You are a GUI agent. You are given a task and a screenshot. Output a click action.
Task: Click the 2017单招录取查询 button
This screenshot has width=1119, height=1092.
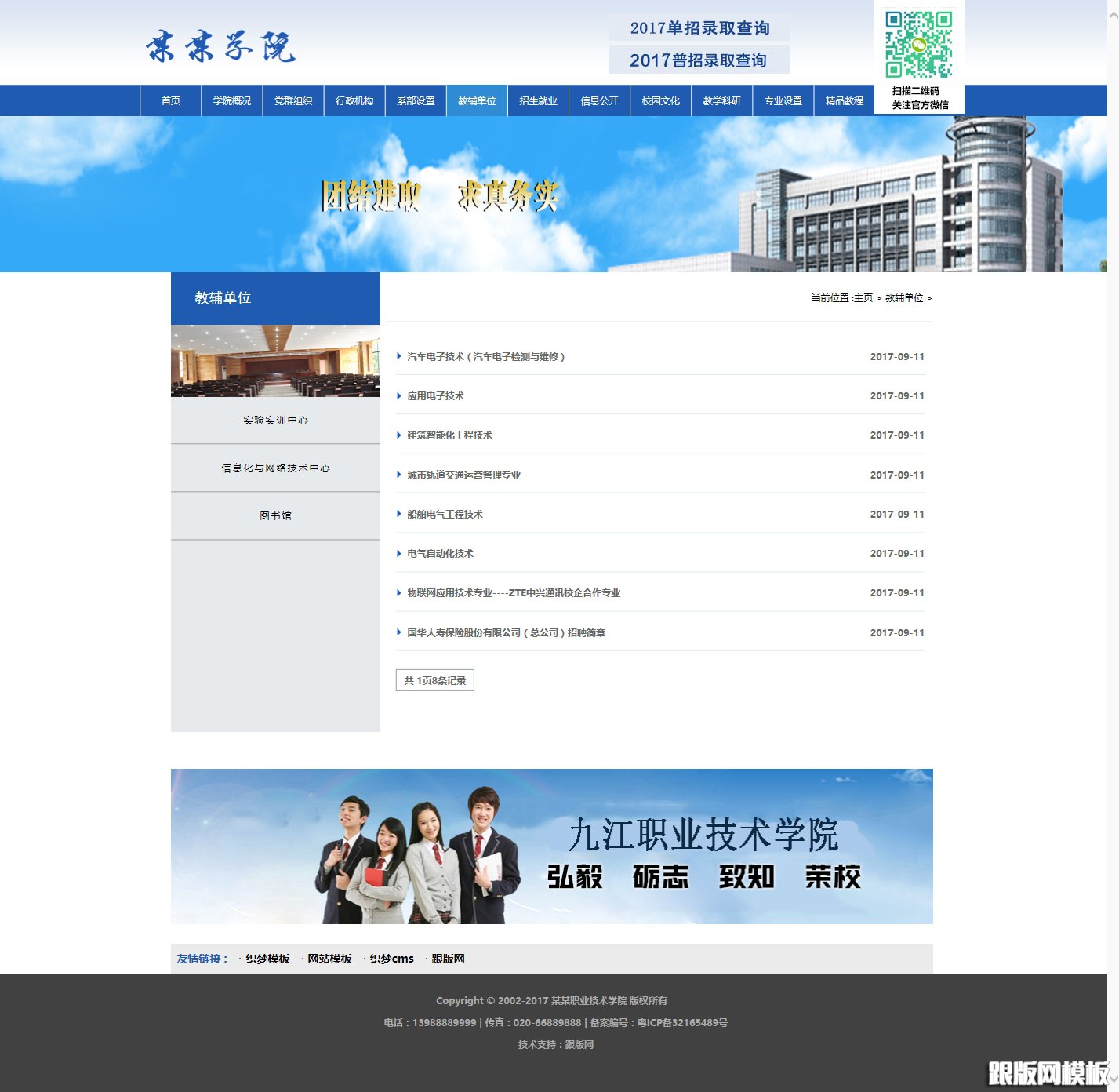point(700,27)
